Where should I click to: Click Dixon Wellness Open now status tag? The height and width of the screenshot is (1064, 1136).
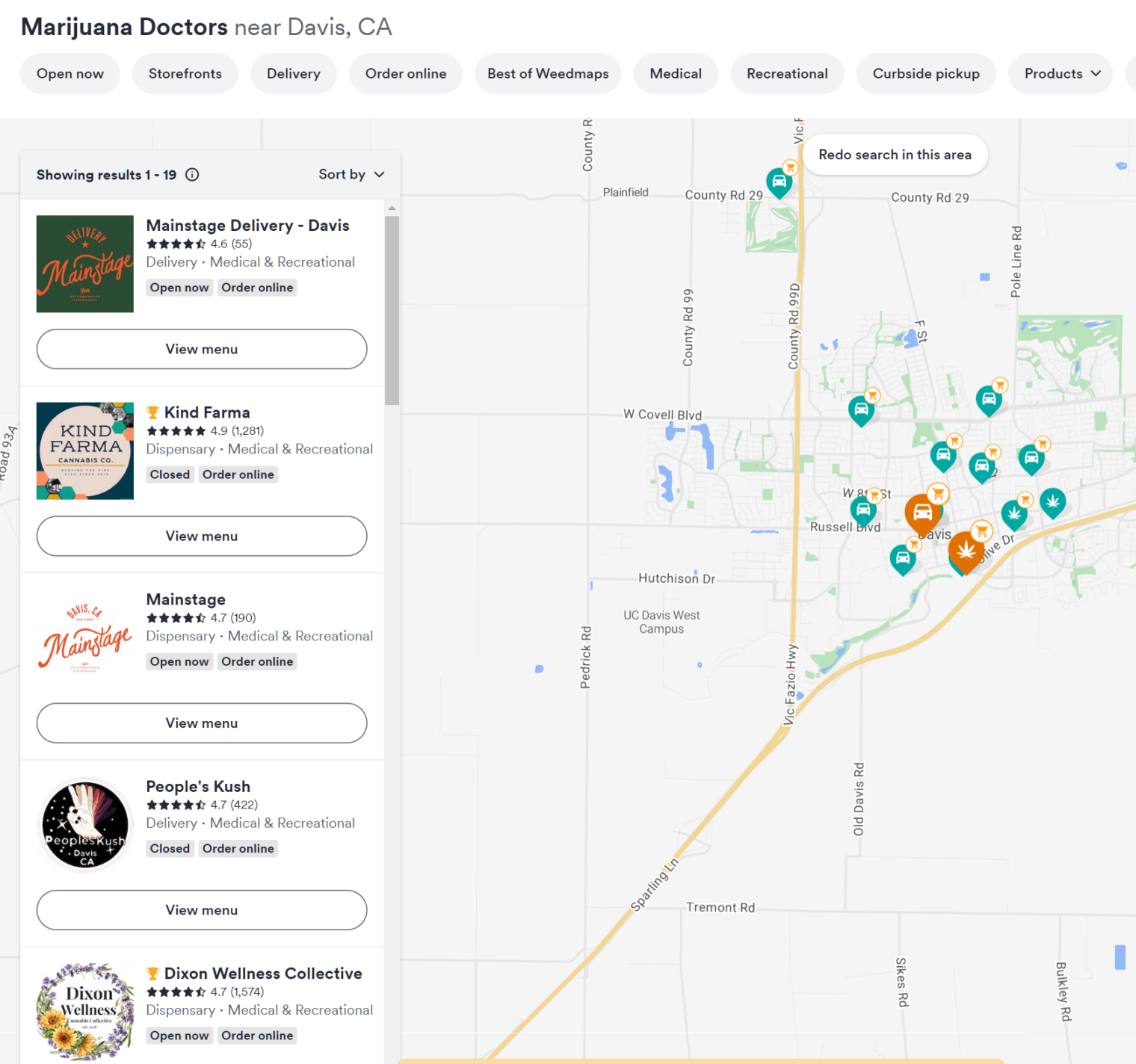click(179, 1035)
